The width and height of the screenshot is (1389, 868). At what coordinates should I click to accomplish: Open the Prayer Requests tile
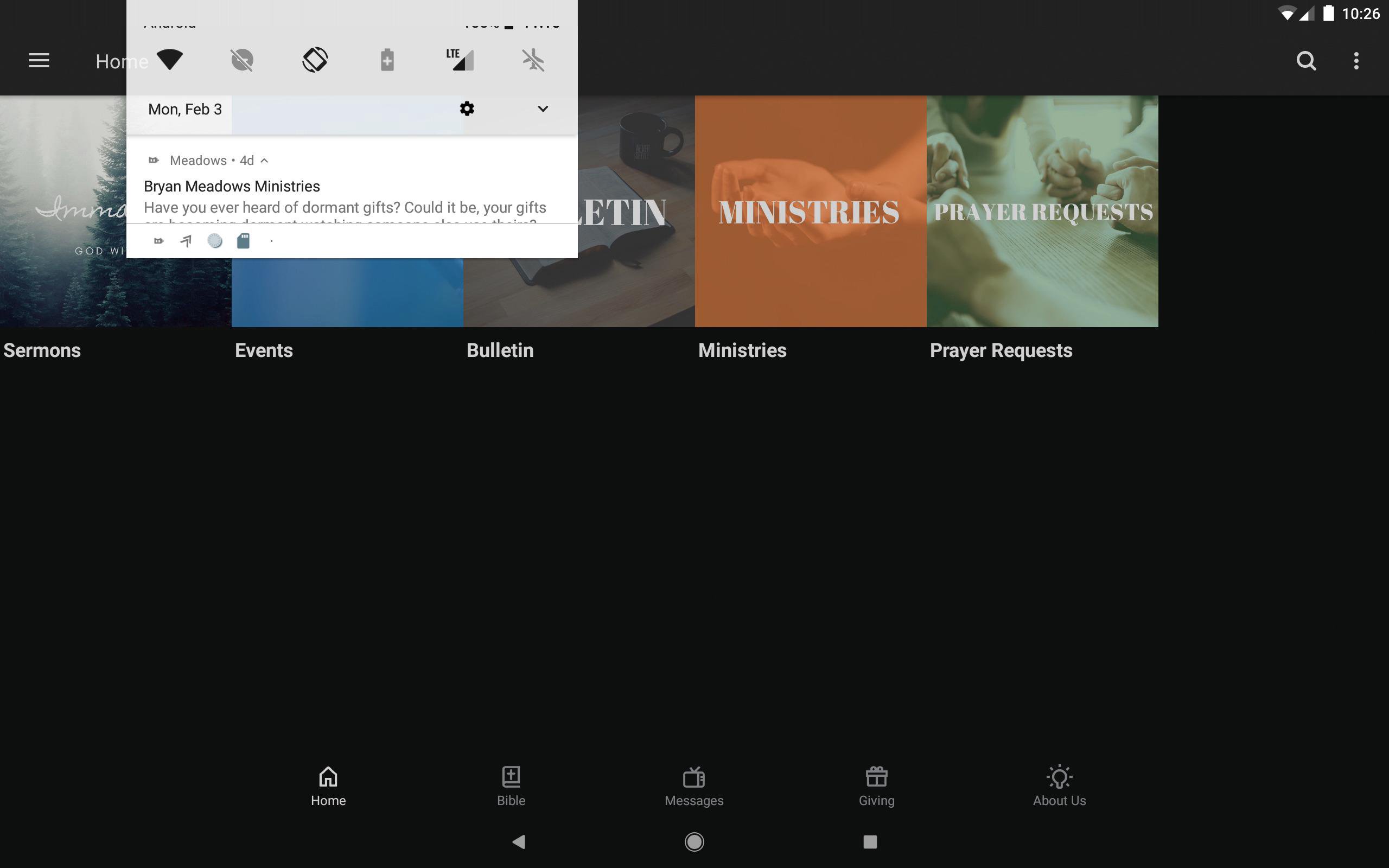coord(1042,211)
